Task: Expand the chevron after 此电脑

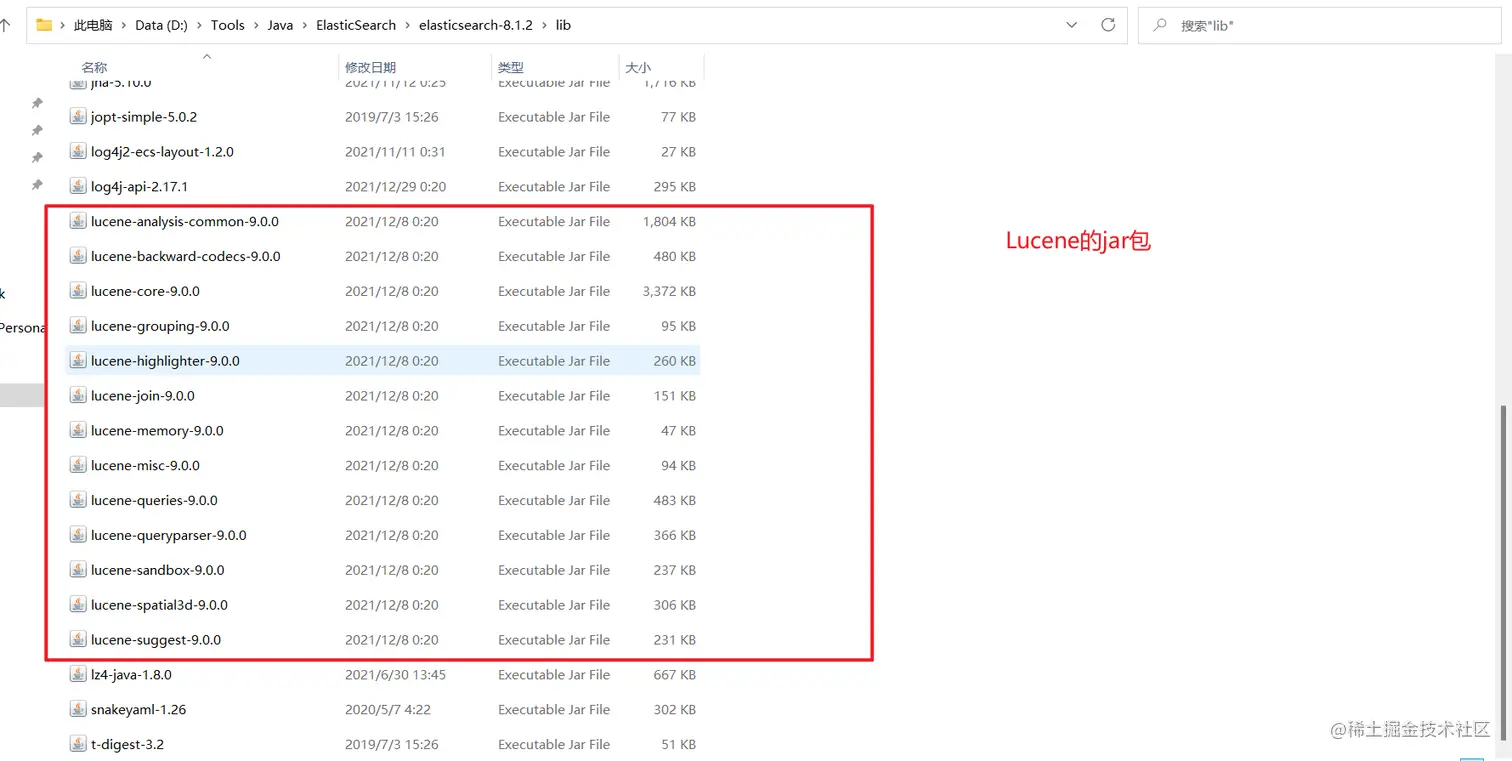Action: 124,25
